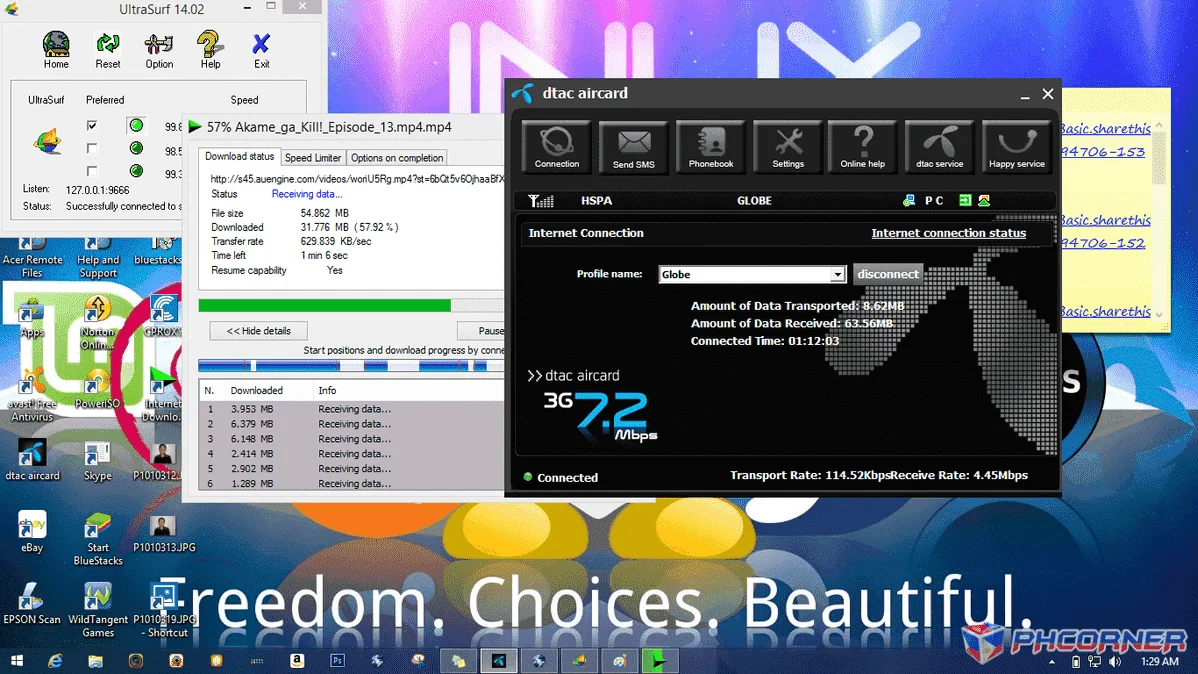
Task: Select the Norton Online desktop icon
Action: [x=98, y=322]
